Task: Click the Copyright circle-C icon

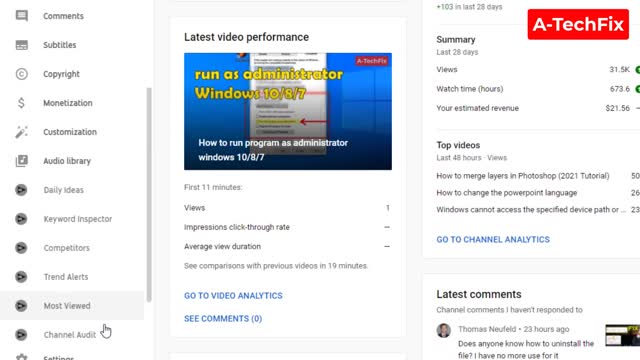Action: (x=22, y=74)
